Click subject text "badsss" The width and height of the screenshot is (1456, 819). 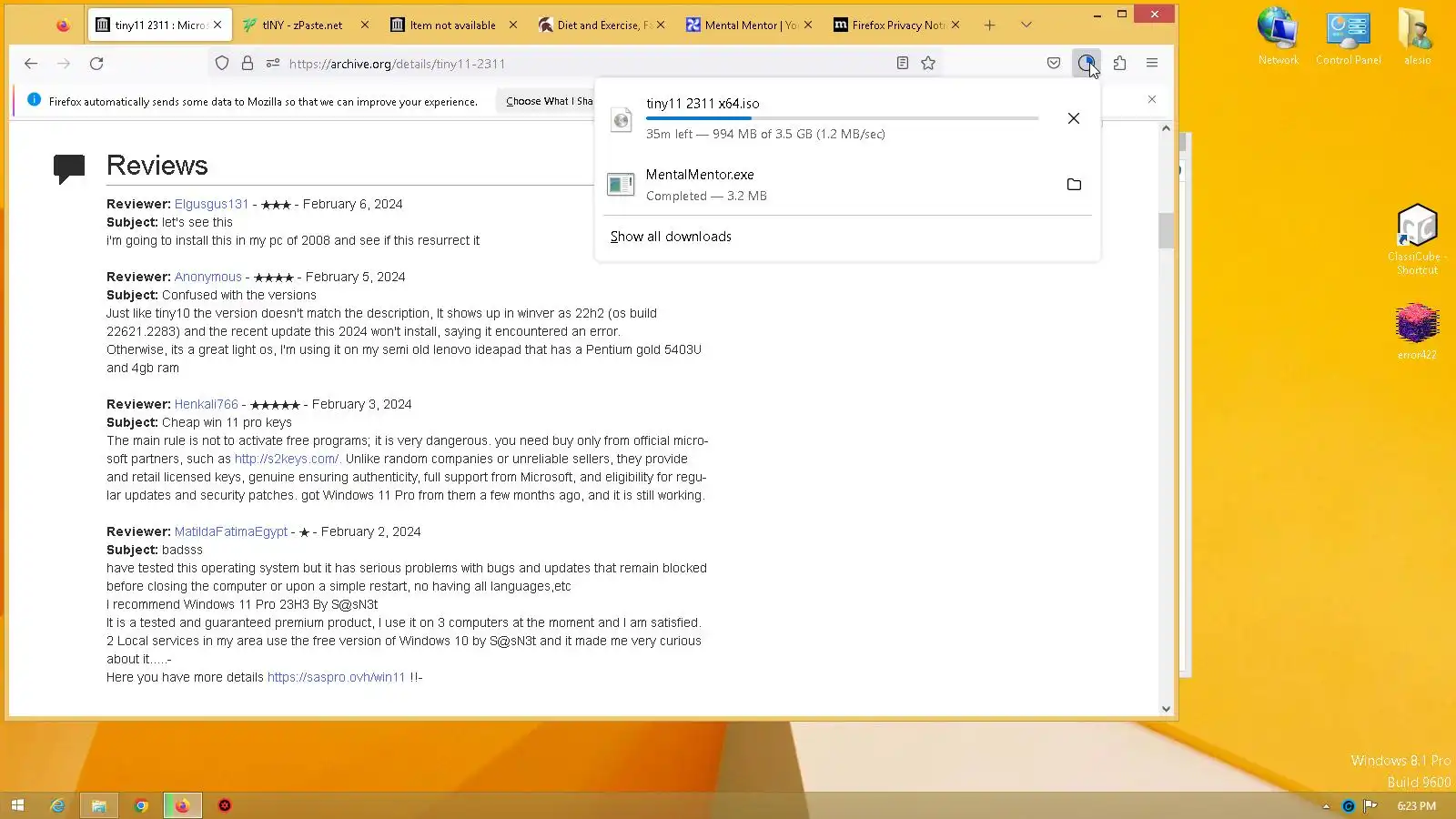pyautogui.click(x=182, y=551)
